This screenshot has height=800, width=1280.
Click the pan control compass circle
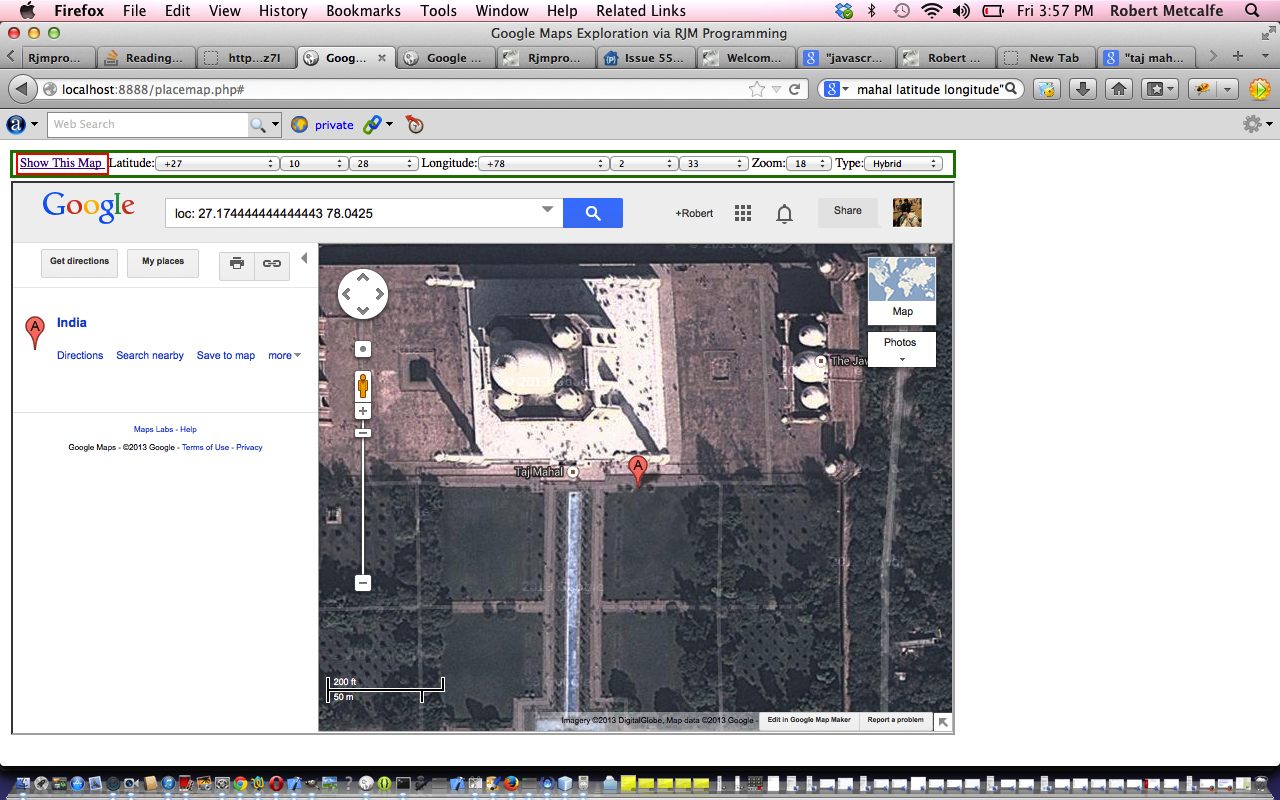point(363,294)
